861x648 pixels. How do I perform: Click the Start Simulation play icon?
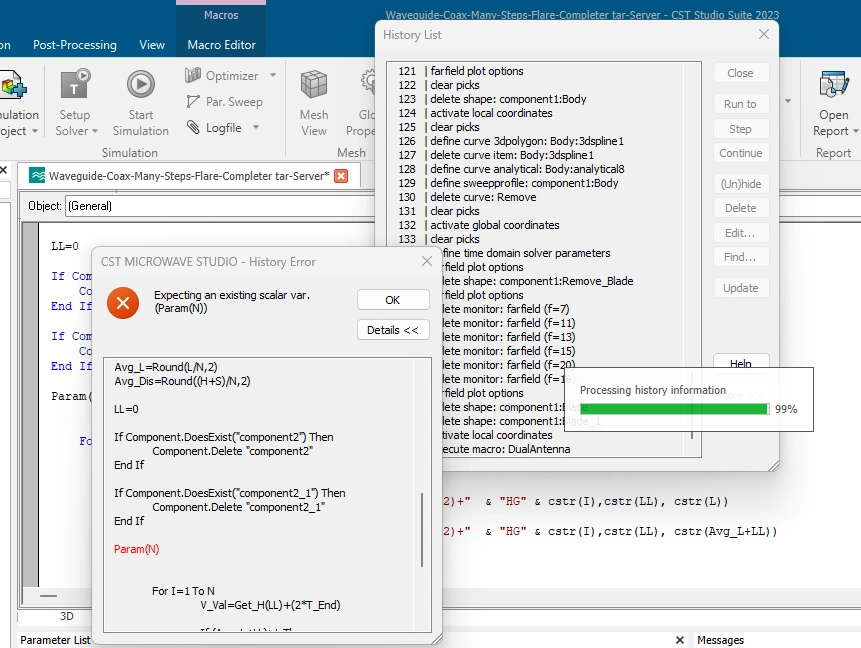(141, 85)
